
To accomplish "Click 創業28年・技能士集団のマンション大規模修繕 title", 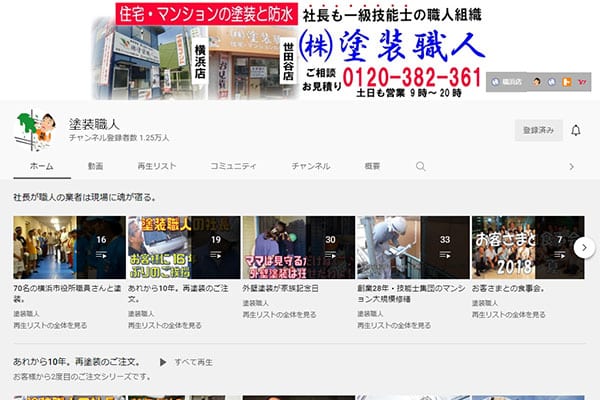I will pos(411,294).
